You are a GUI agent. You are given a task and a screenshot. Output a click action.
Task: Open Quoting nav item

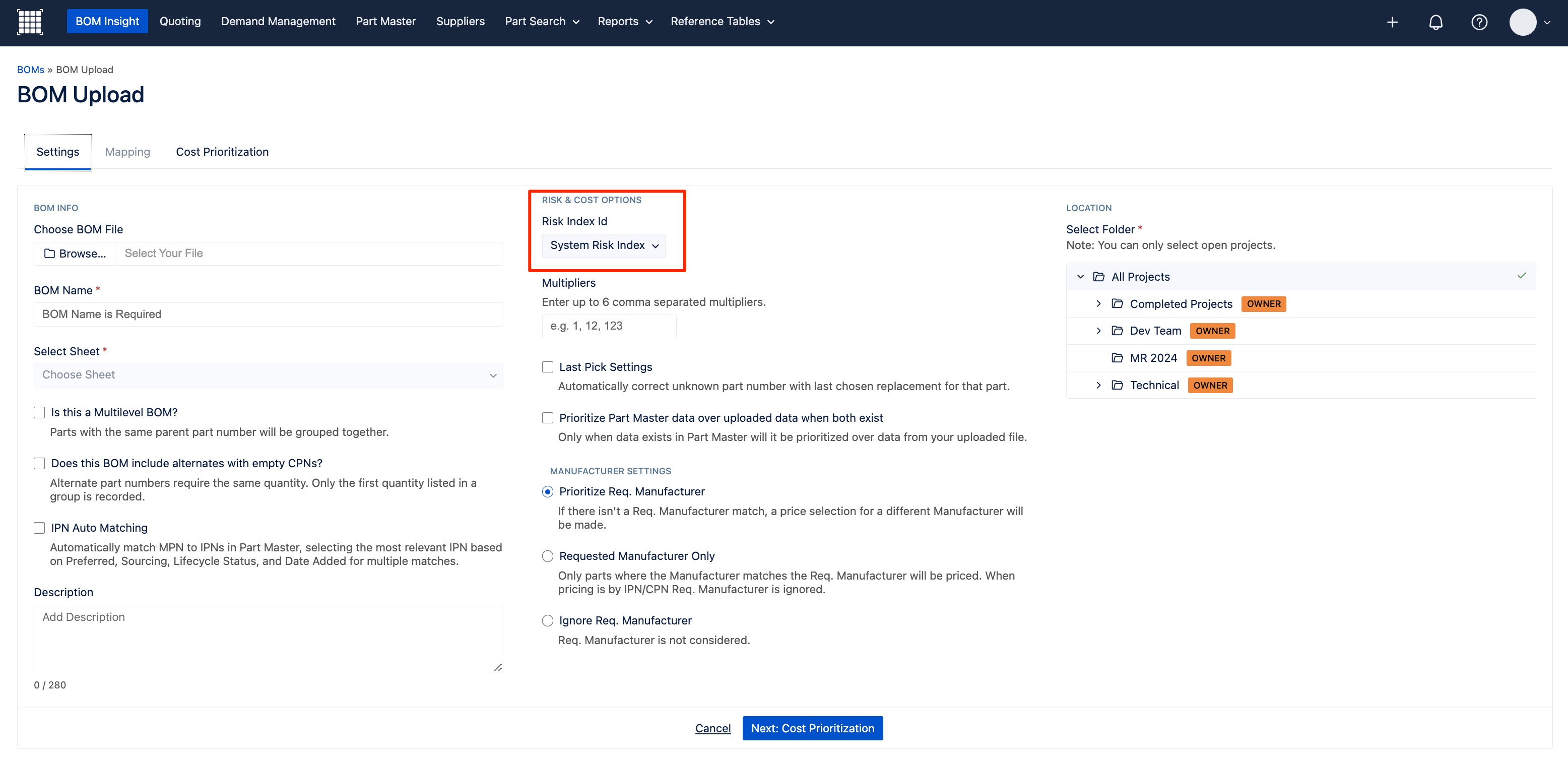180,21
